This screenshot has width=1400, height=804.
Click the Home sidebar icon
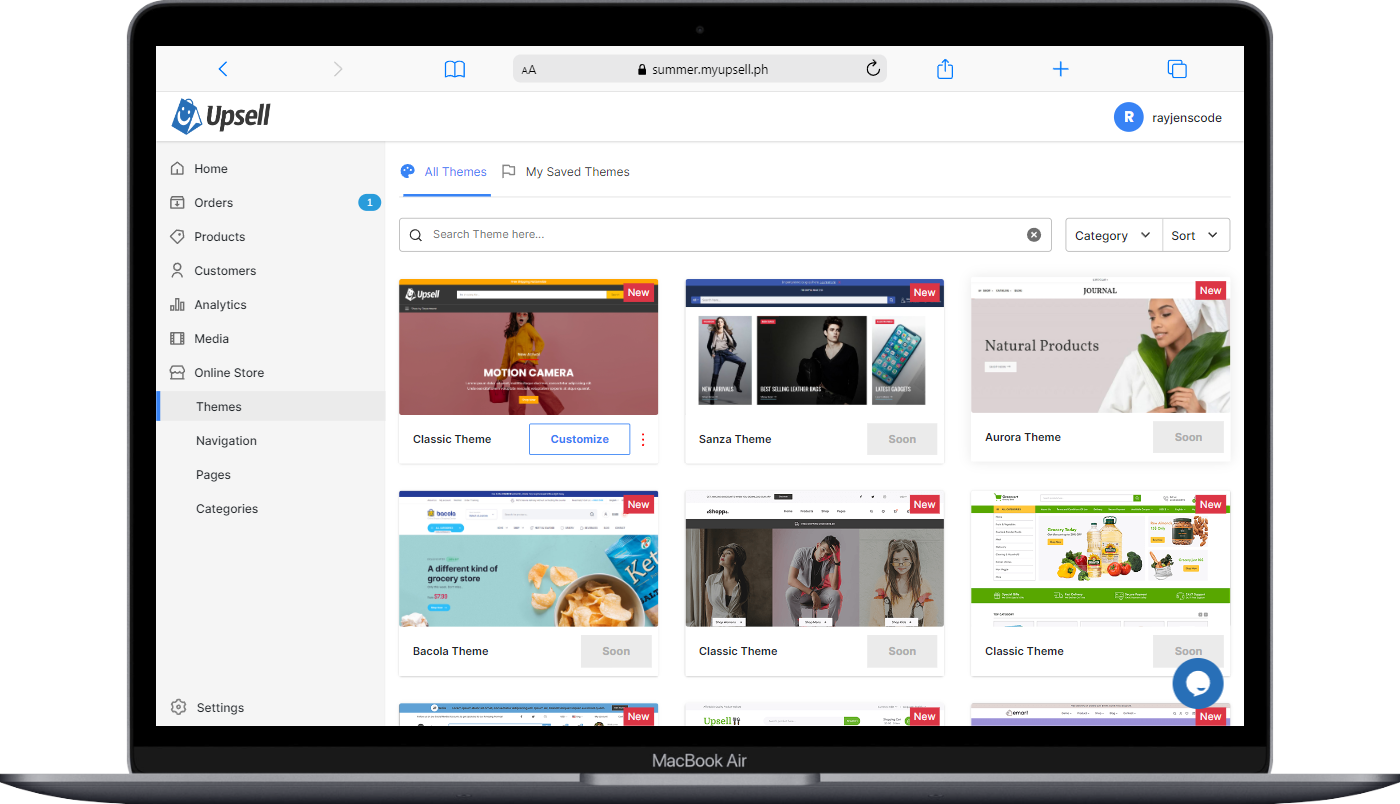[177, 168]
